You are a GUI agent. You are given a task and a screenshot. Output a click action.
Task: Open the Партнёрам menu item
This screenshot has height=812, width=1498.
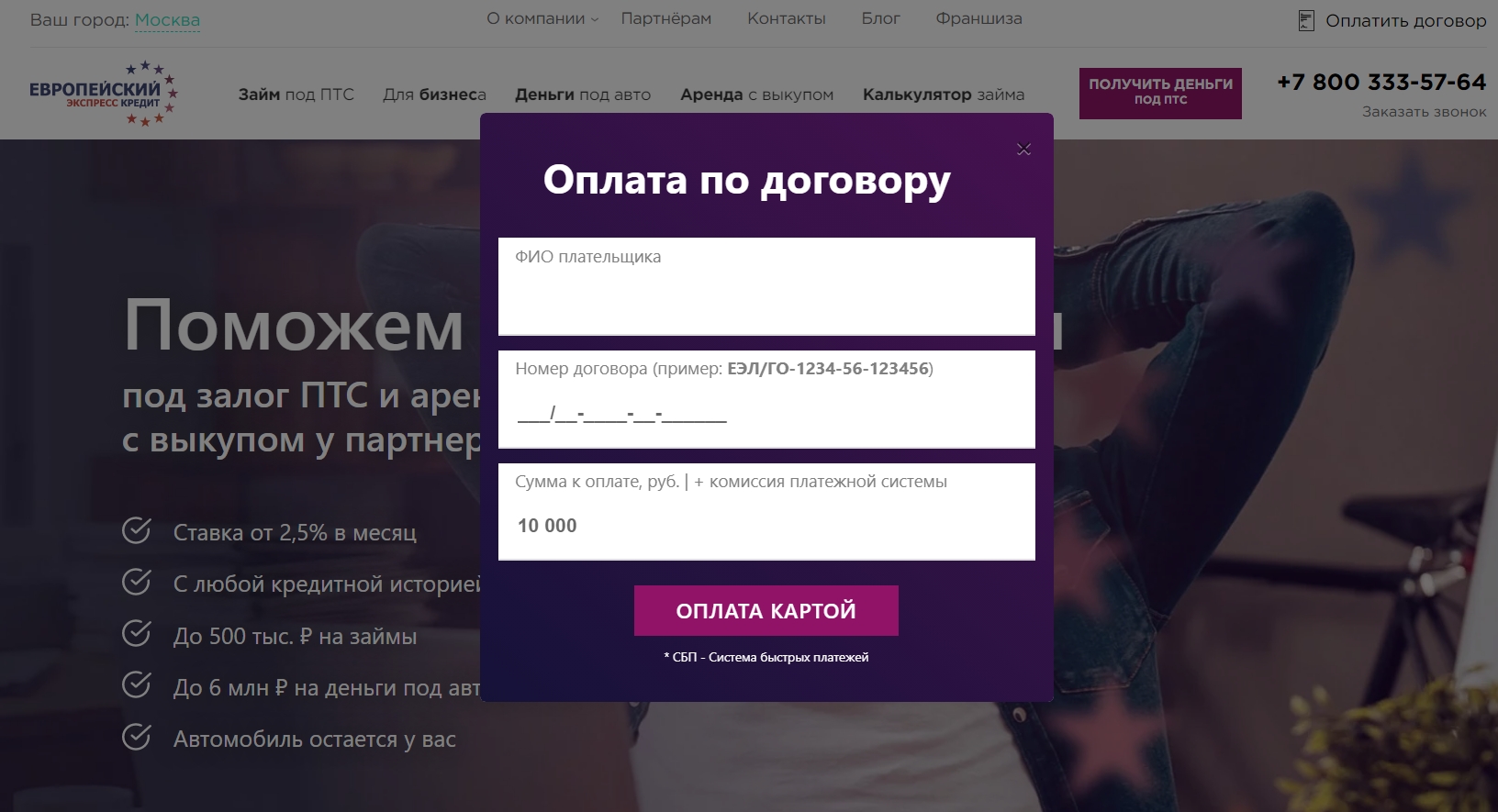tap(666, 18)
